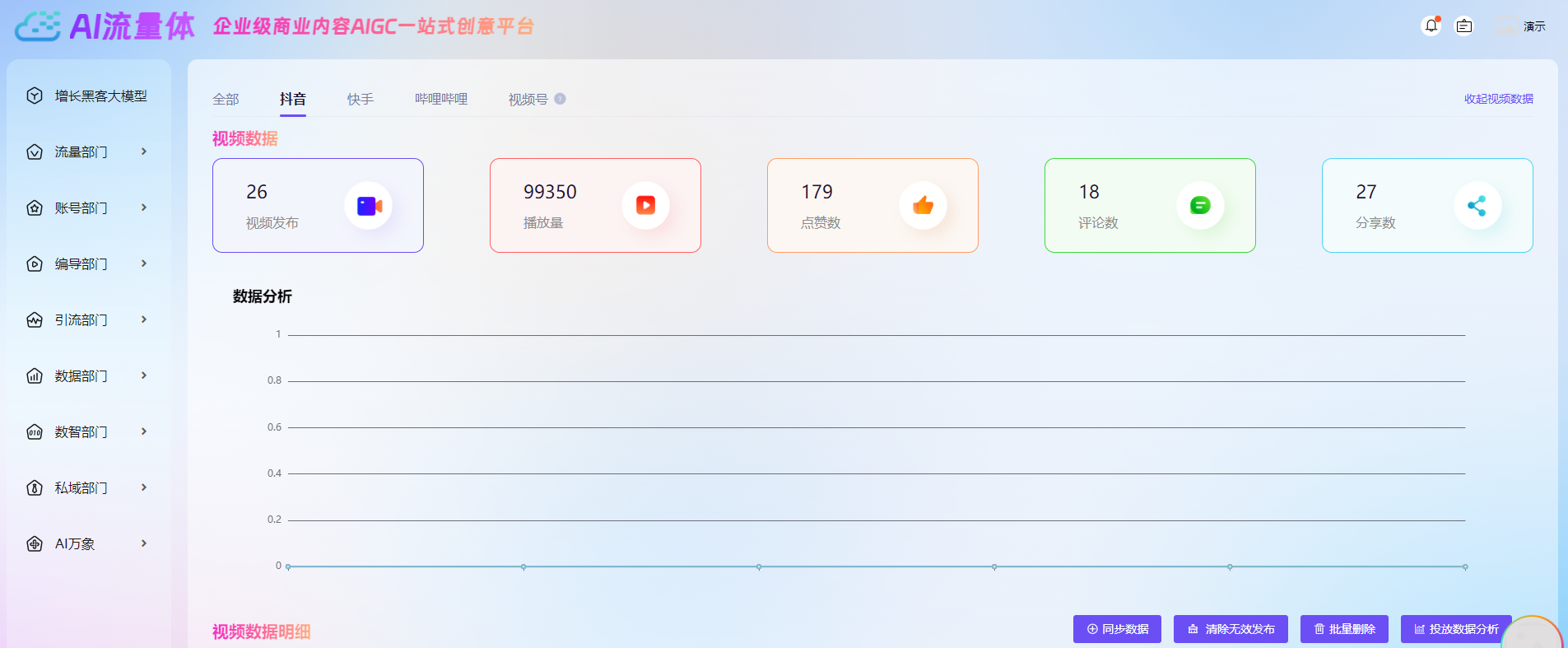Select the 抖音 tab

coord(293,99)
